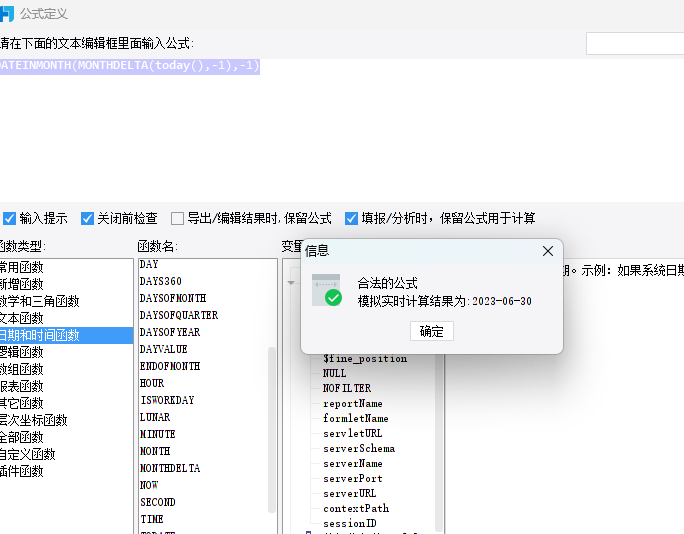Select DAYVALUE function
The height and width of the screenshot is (534, 684).
click(x=164, y=349)
